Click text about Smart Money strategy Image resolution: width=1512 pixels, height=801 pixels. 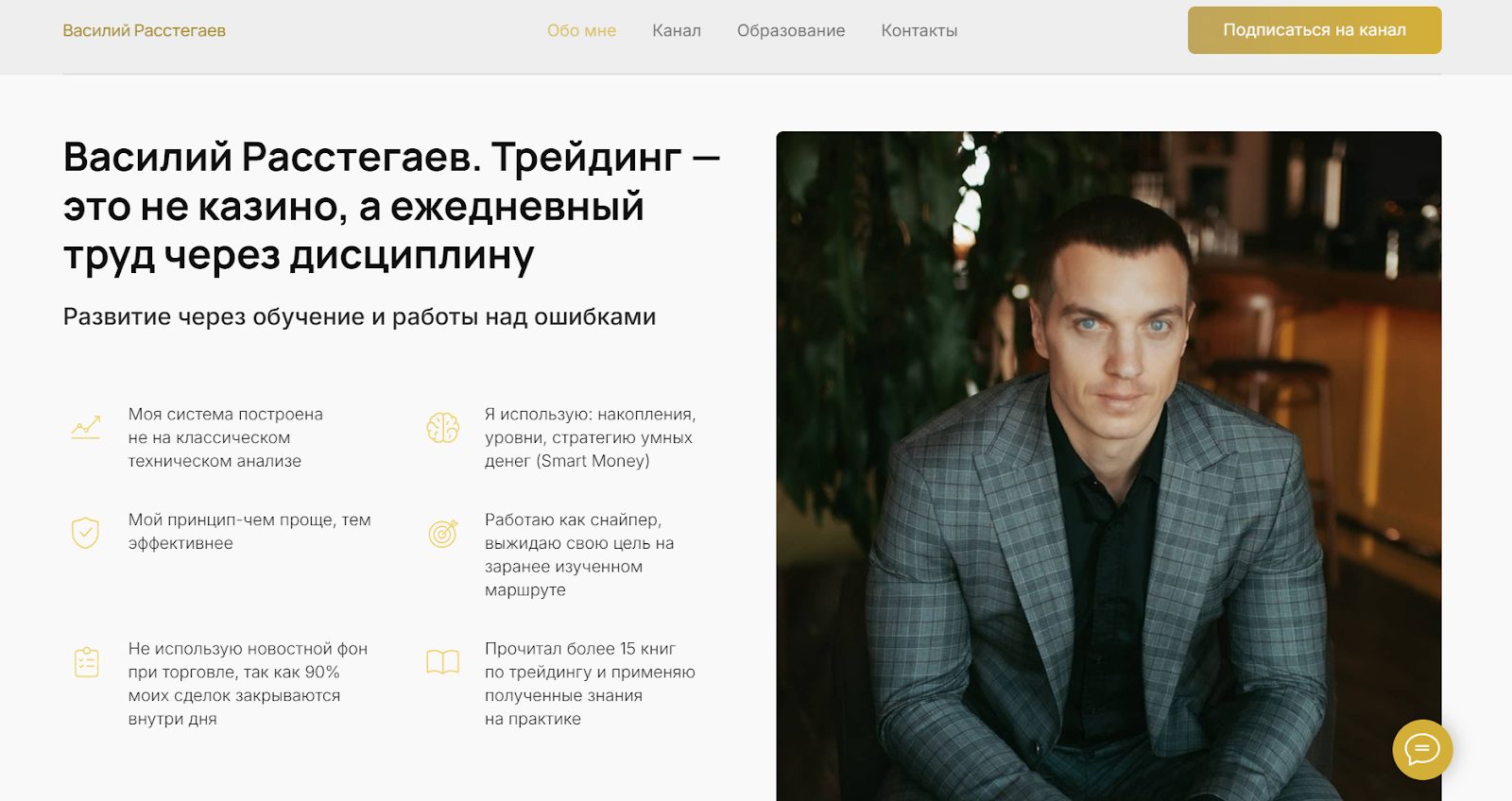click(x=591, y=437)
